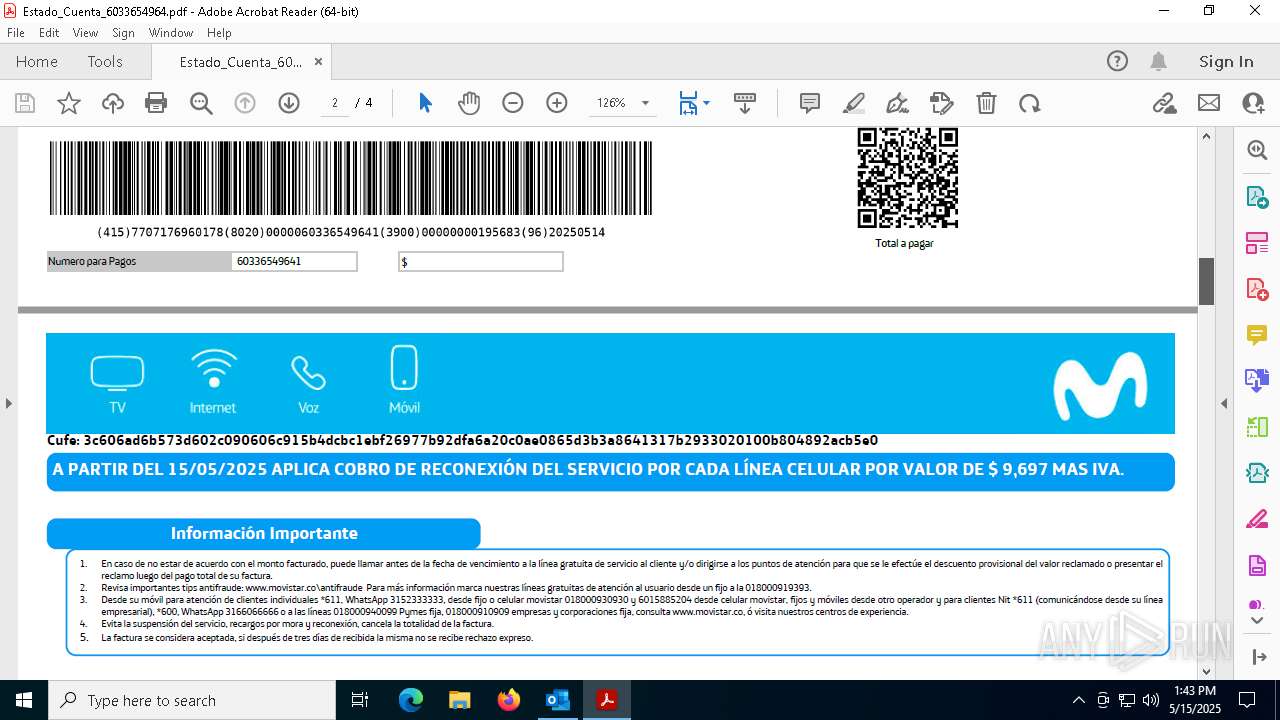
Task: Upload file to cloud icon
Action: point(112,103)
